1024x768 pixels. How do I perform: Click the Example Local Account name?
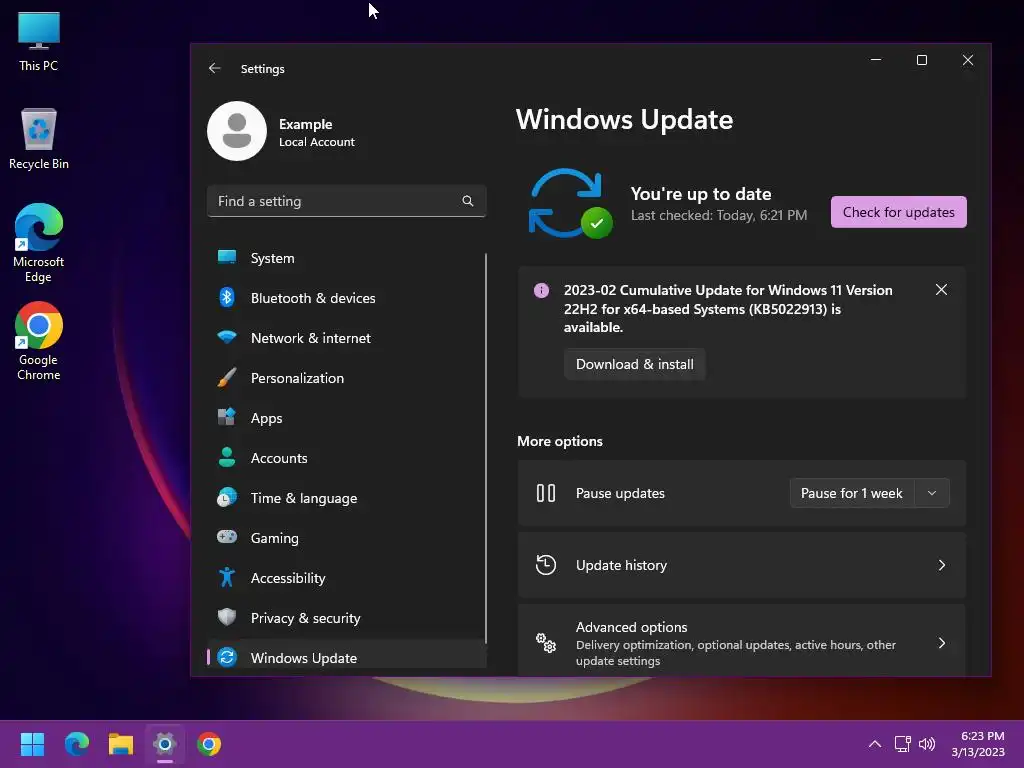[x=317, y=133]
